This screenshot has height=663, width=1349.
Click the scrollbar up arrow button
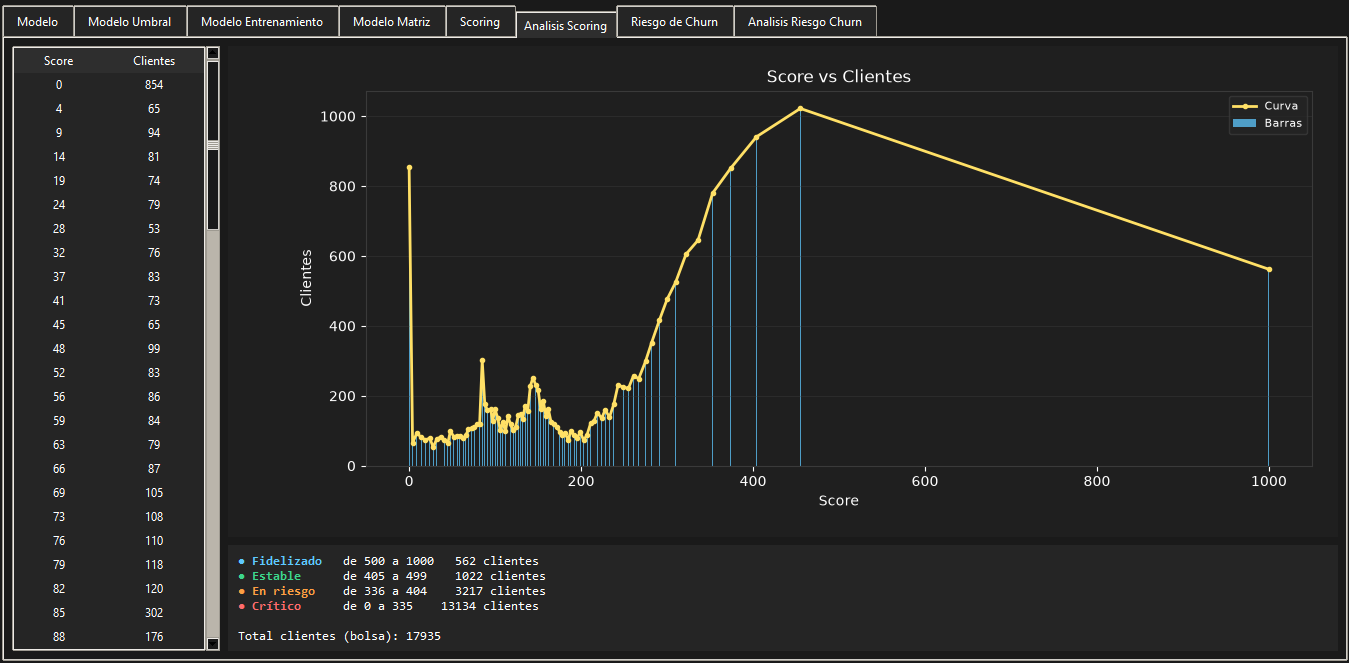[x=213, y=53]
